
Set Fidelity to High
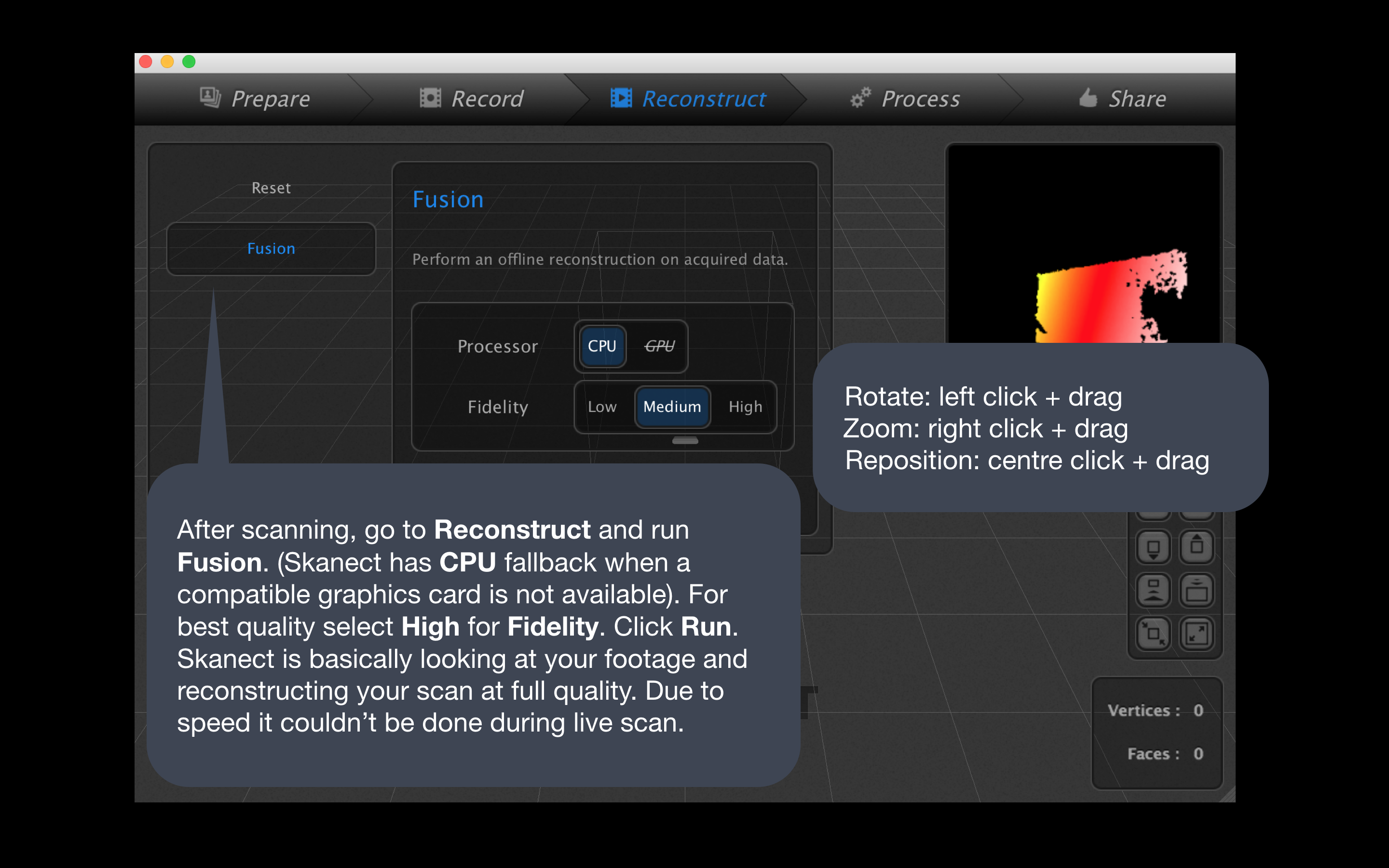coord(745,407)
